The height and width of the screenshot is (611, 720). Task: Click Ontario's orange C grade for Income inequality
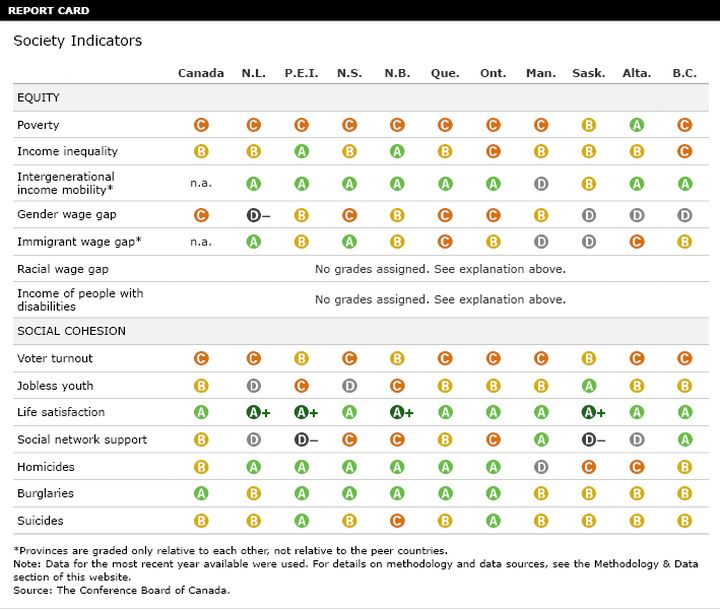(x=493, y=151)
